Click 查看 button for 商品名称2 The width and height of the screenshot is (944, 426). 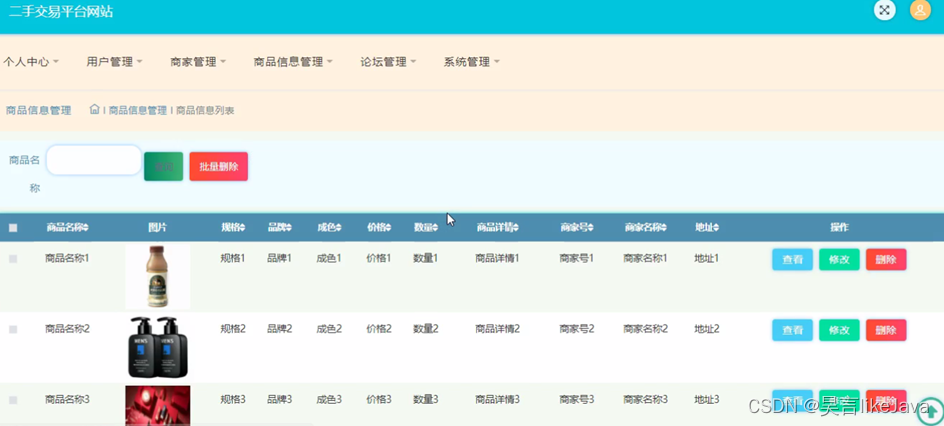[792, 330]
